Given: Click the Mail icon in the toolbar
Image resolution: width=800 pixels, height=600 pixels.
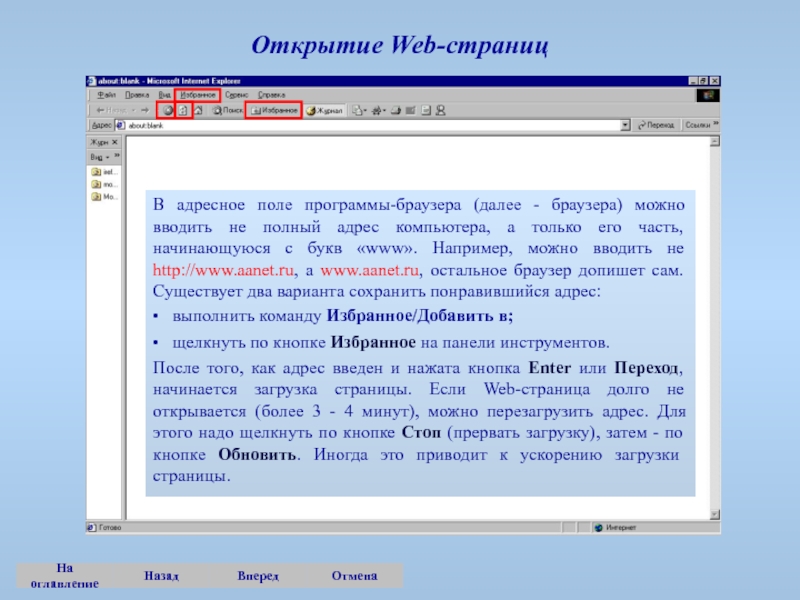Looking at the screenshot, I should tap(358, 110).
